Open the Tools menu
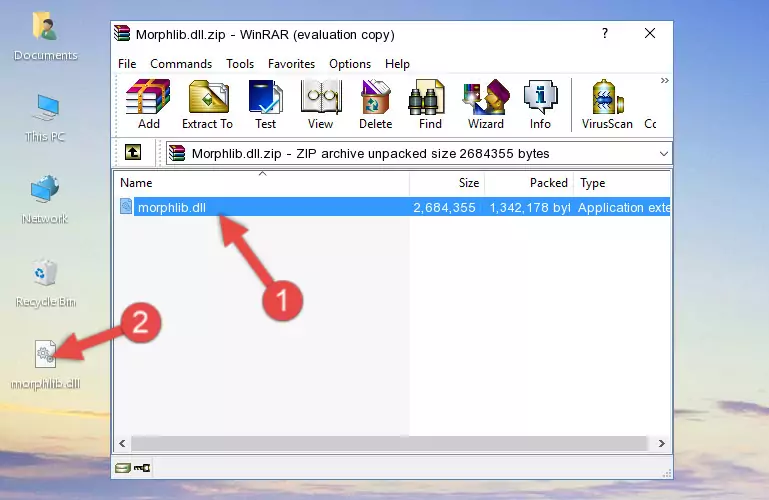The width and height of the screenshot is (769, 500). [240, 64]
